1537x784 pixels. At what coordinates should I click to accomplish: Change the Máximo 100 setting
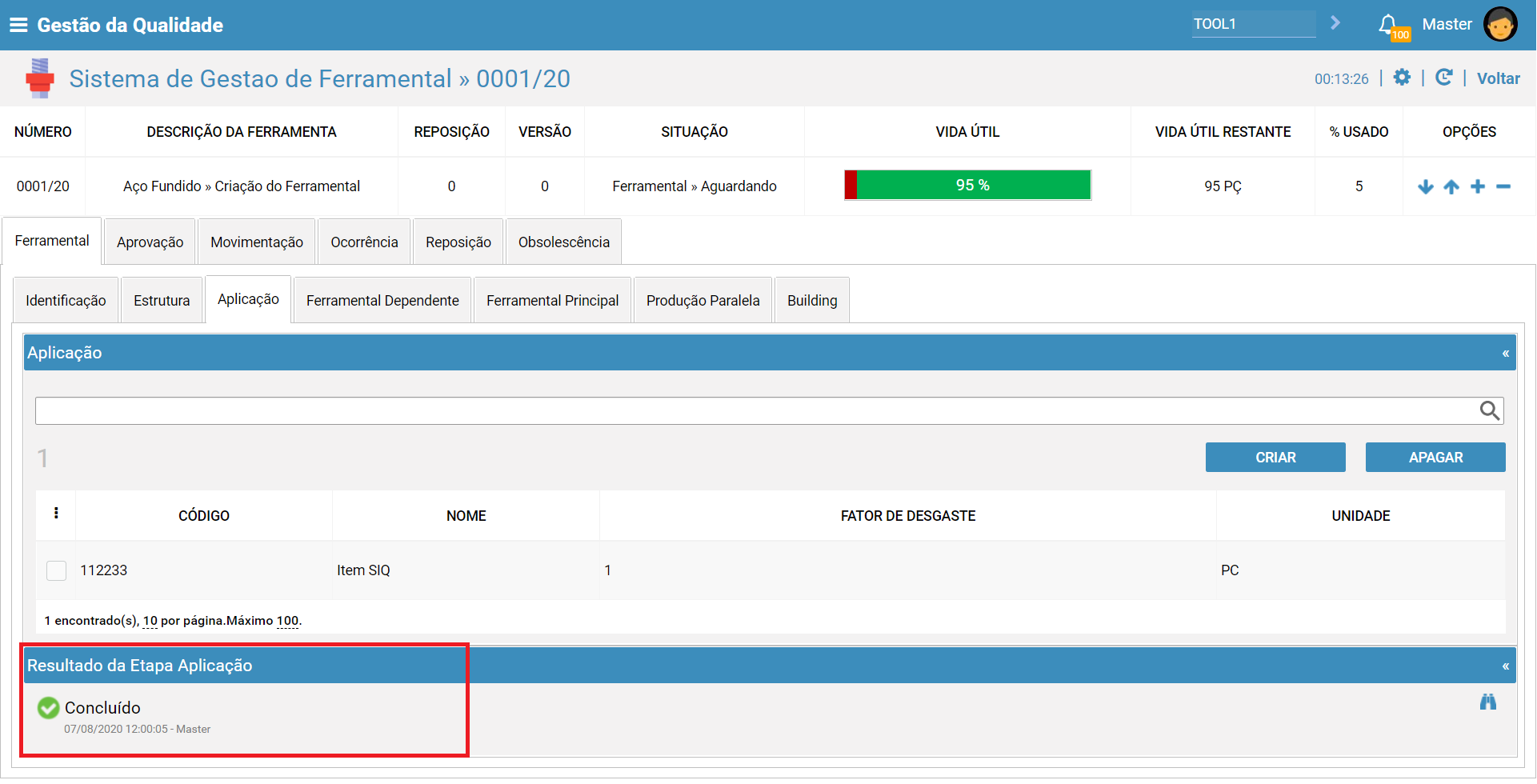pyautogui.click(x=287, y=621)
